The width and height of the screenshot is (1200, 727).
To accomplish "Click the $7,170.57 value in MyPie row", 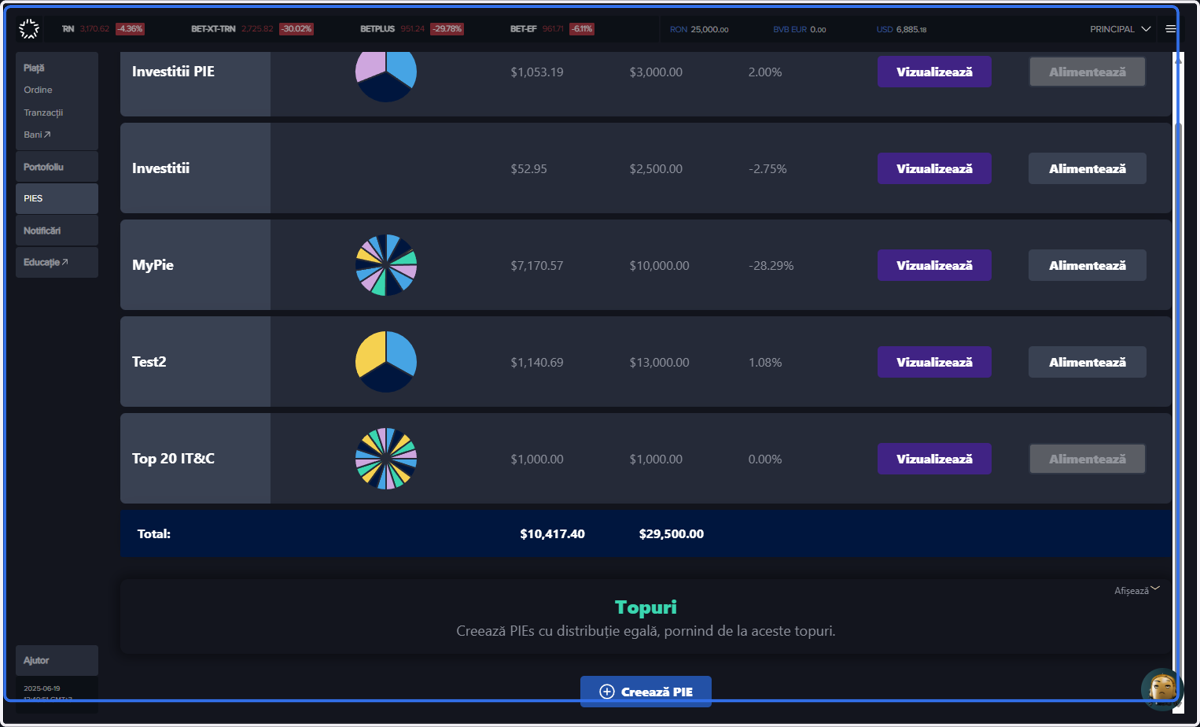I will [537, 265].
